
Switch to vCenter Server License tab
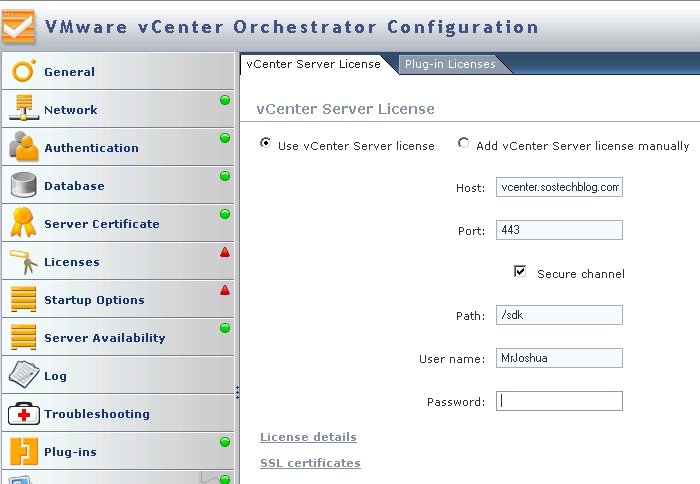pyautogui.click(x=313, y=64)
